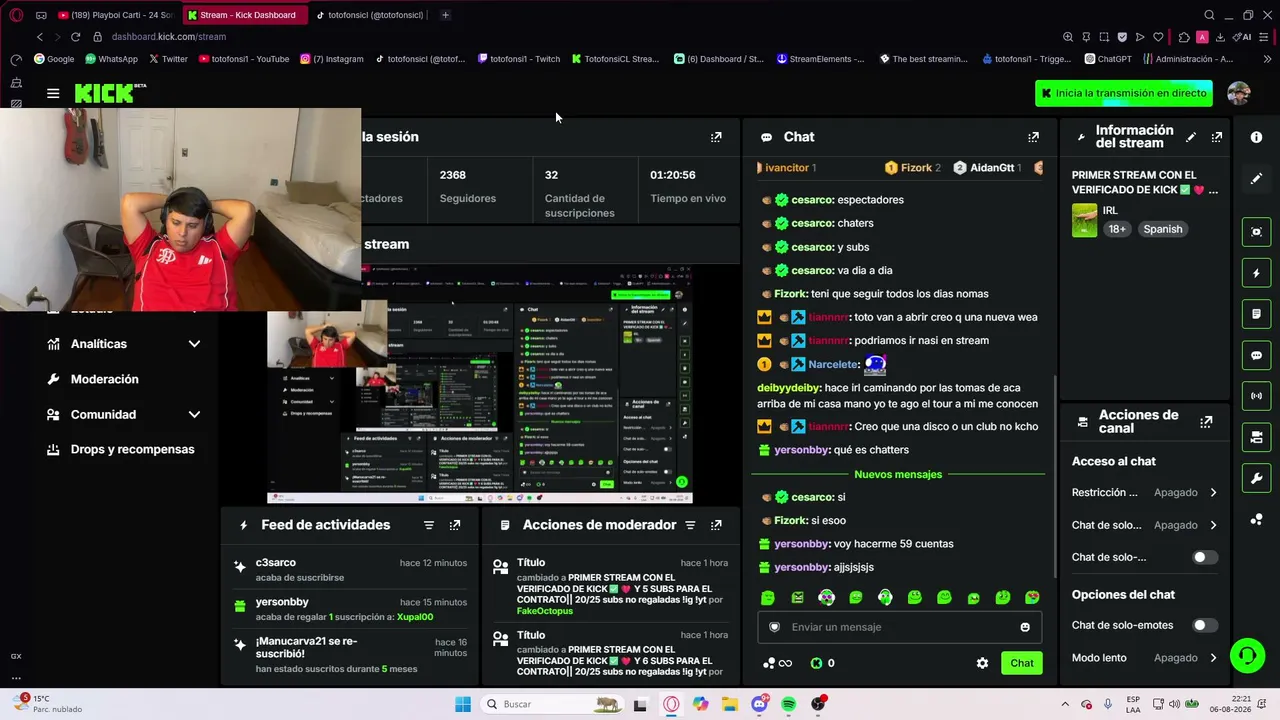The image size is (1280, 720).
Task: Pop out the Chat panel
Action: click(1033, 137)
